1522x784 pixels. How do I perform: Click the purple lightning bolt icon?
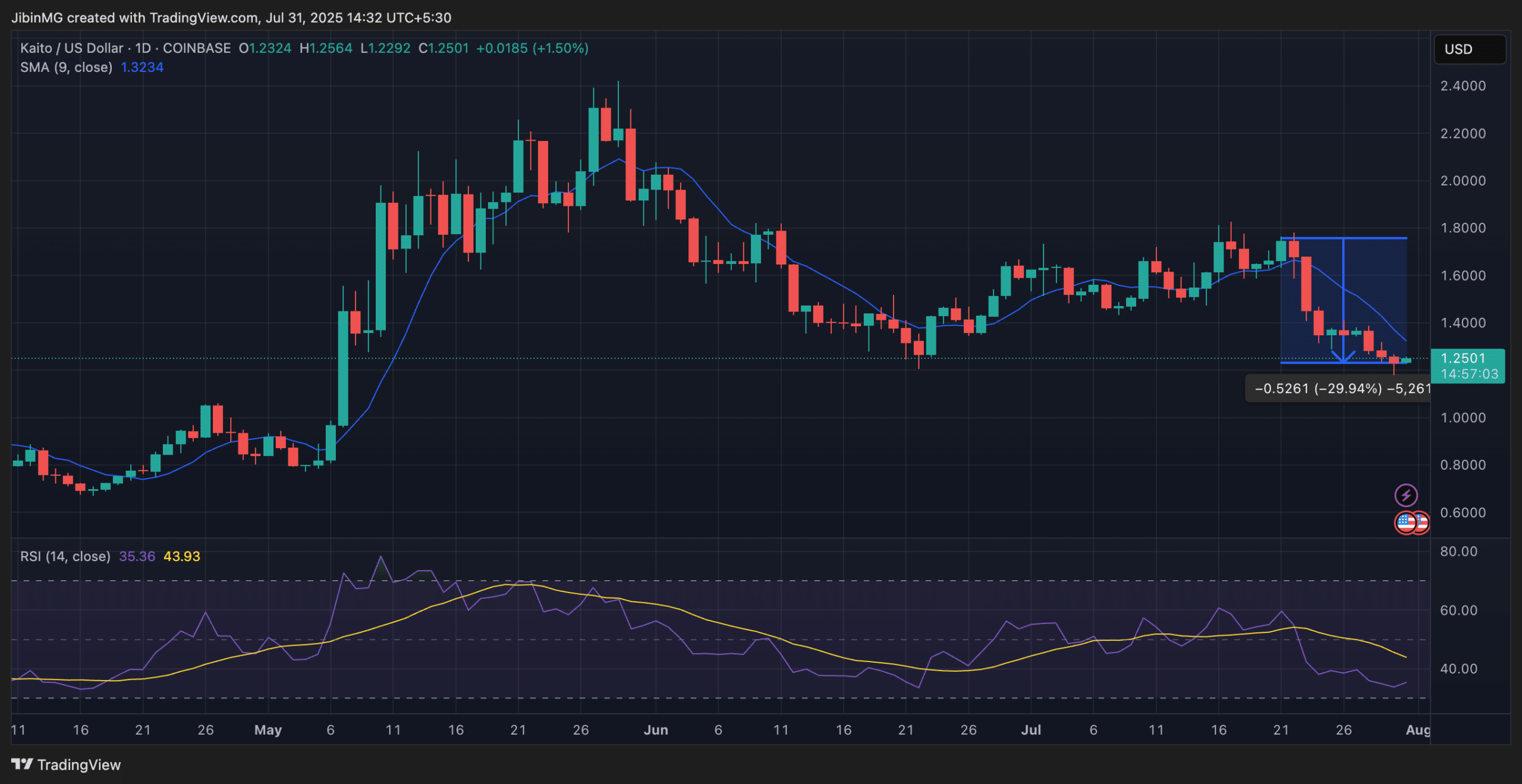[1405, 495]
